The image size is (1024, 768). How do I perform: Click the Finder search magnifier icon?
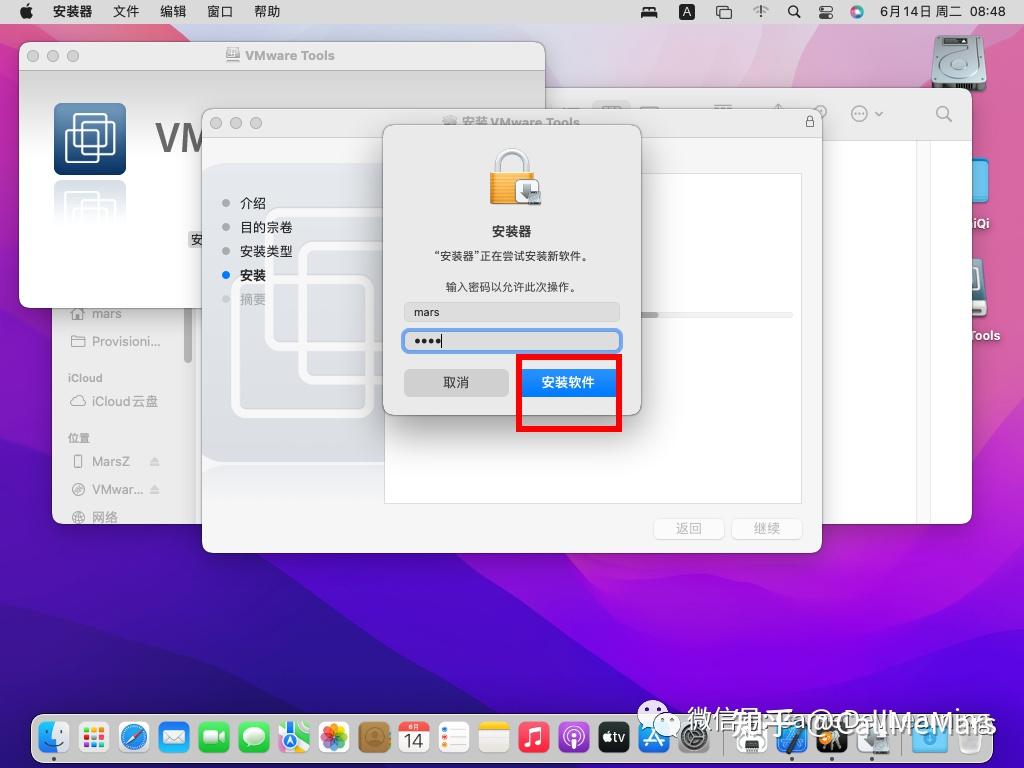point(944,114)
